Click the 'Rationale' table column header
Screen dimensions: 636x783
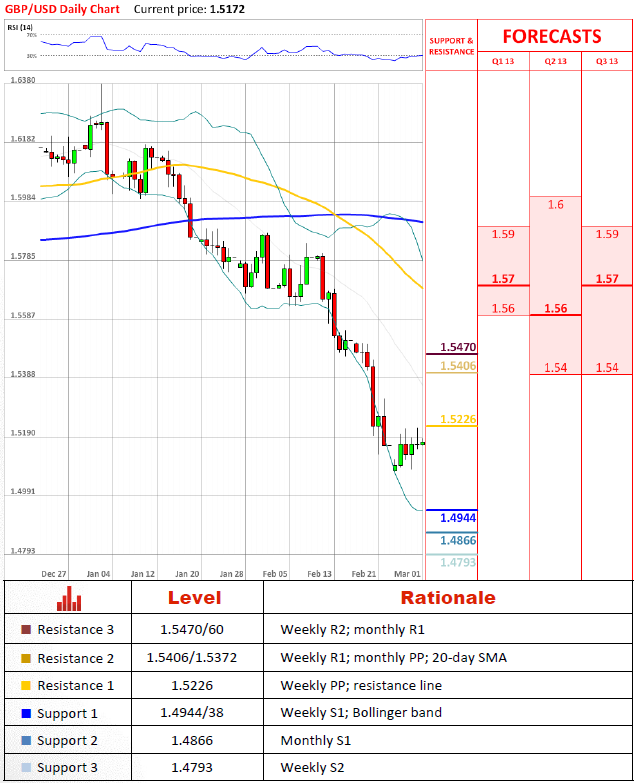click(448, 598)
